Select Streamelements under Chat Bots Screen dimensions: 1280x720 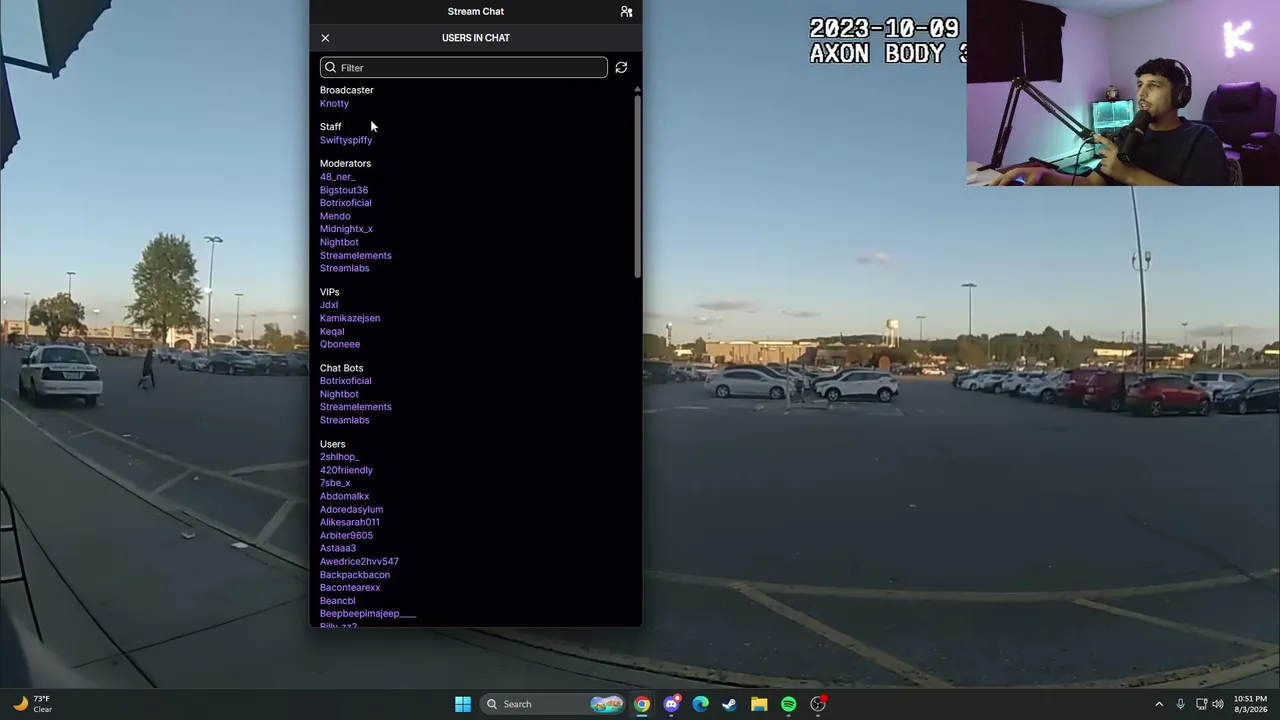pyautogui.click(x=355, y=407)
